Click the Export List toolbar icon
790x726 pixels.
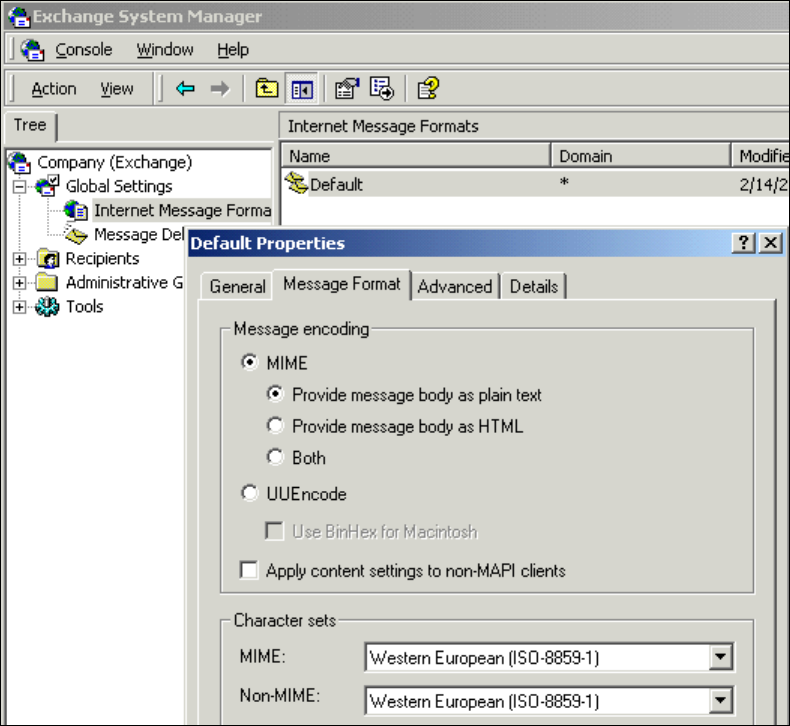pyautogui.click(x=382, y=89)
